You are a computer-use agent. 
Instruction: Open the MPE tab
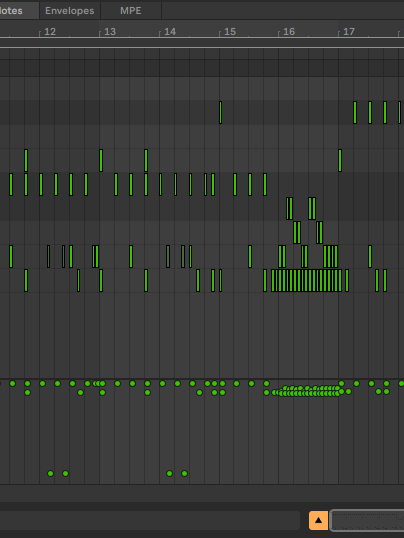tap(130, 11)
